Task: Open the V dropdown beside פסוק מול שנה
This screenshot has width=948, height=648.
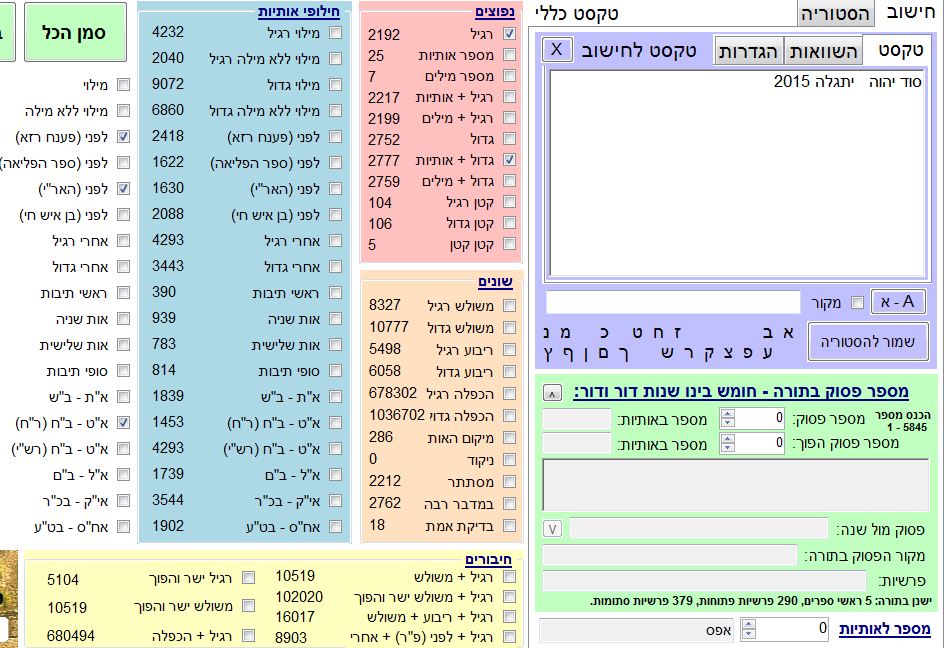Action: [x=553, y=528]
